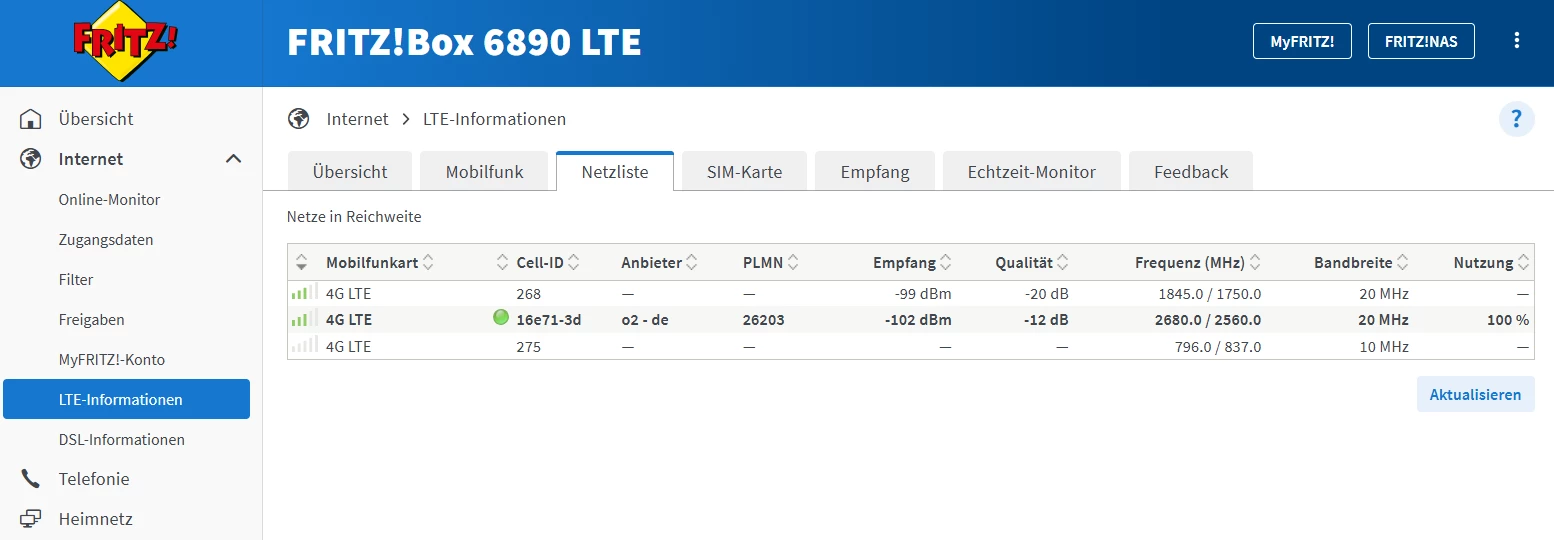This screenshot has height=540, width=1554.
Task: Select the o2 - de network row
Action: click(911, 319)
